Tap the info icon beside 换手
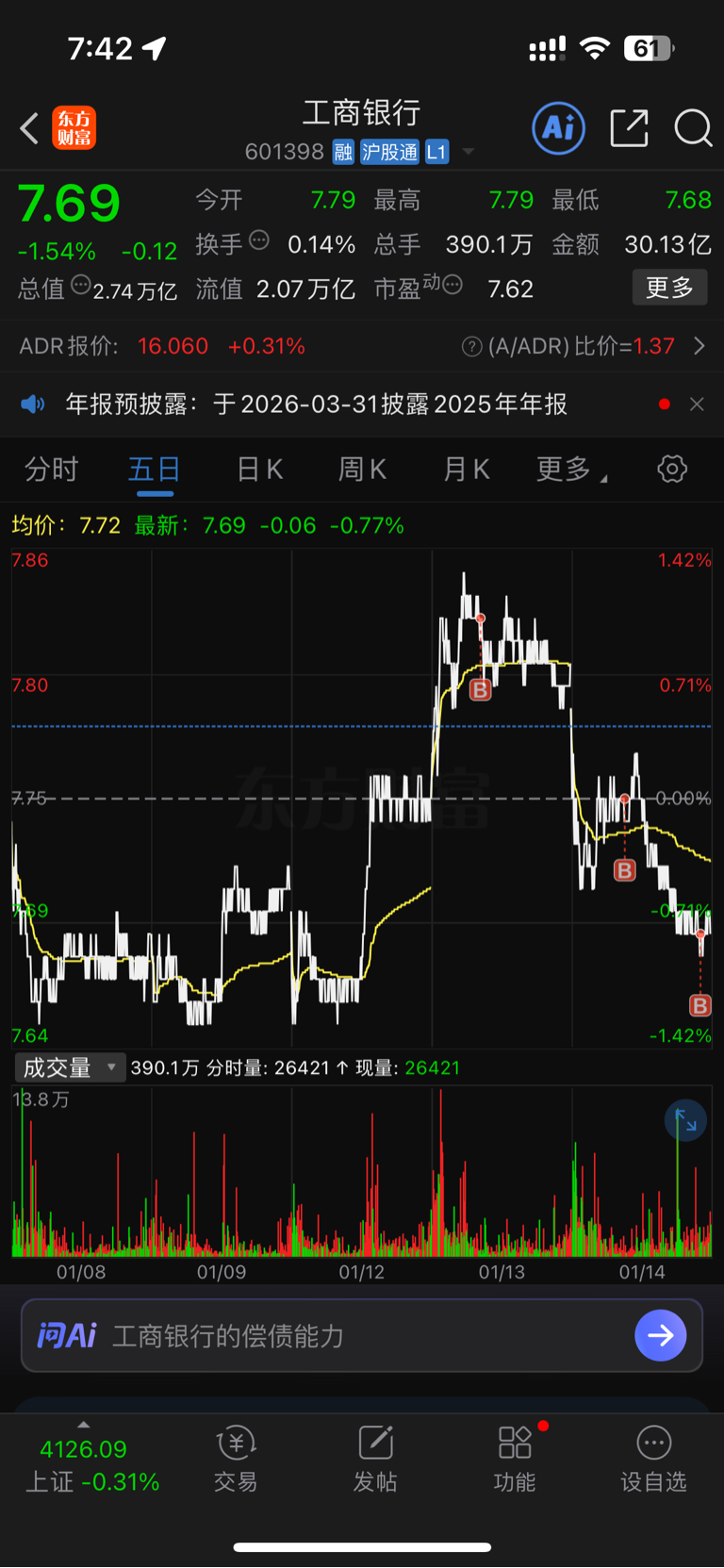724x1568 pixels. [259, 240]
